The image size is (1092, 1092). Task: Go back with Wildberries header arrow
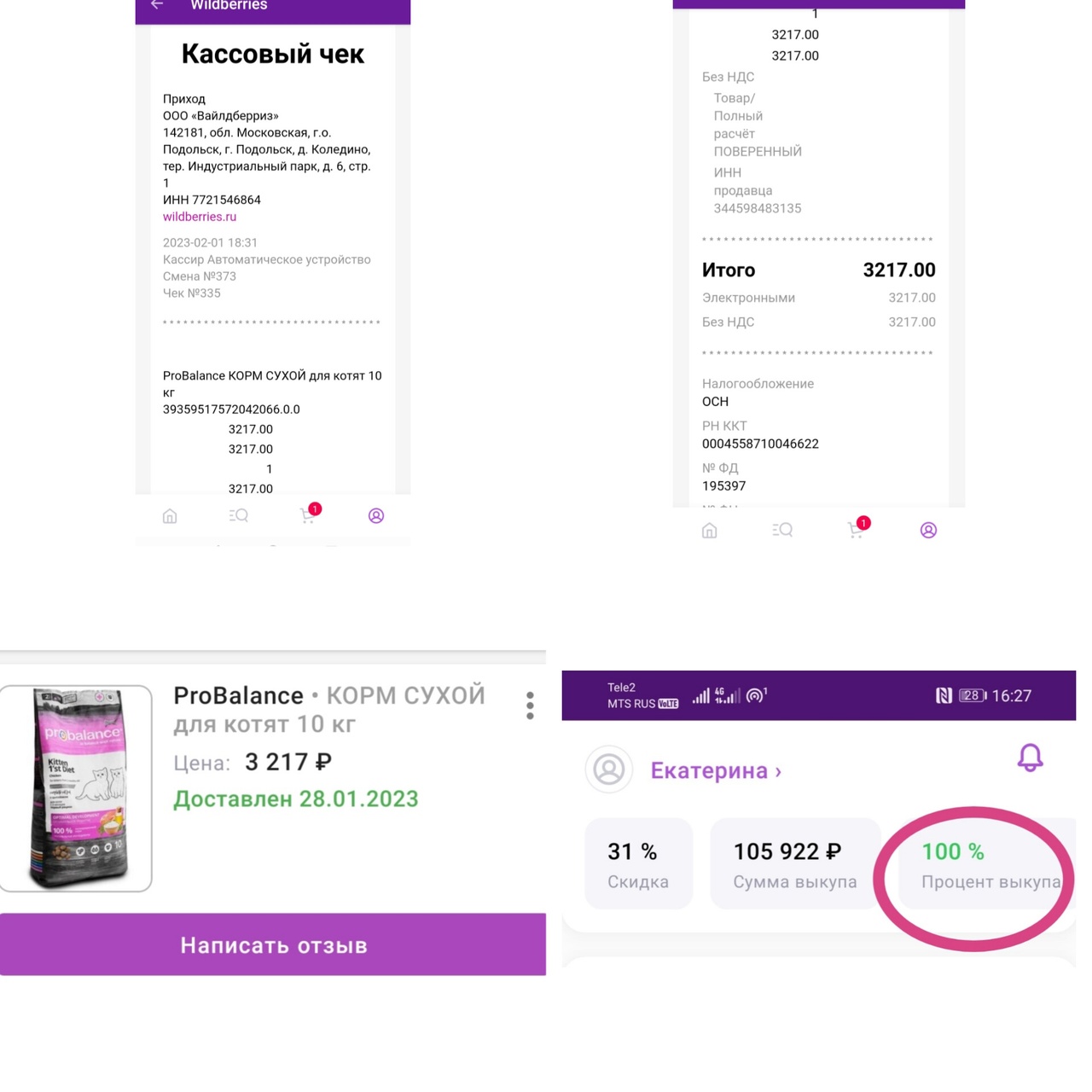(157, 5)
